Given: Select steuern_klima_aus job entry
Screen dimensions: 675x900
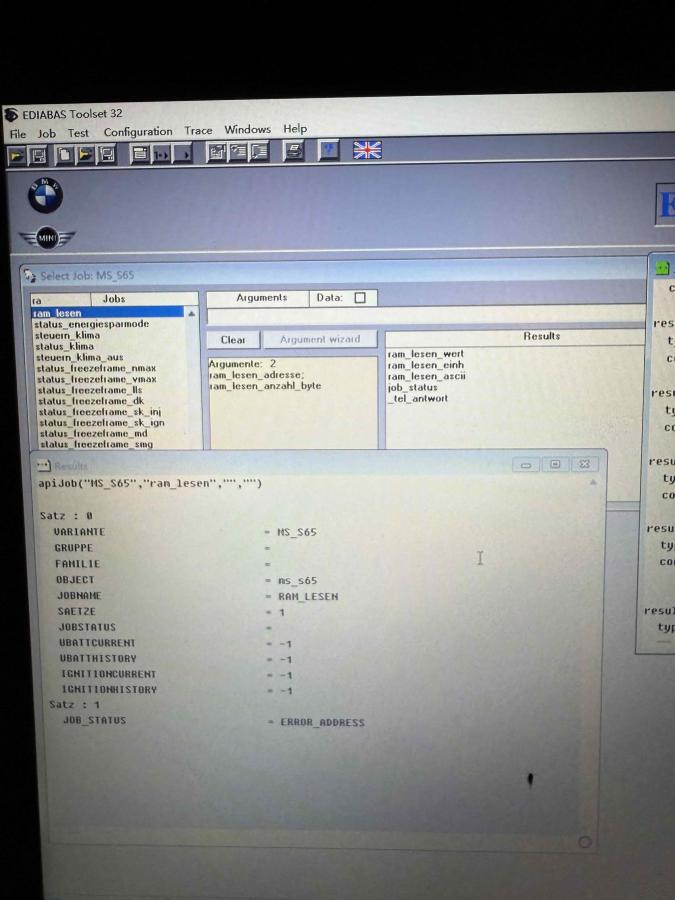Looking at the screenshot, I should pos(80,357).
